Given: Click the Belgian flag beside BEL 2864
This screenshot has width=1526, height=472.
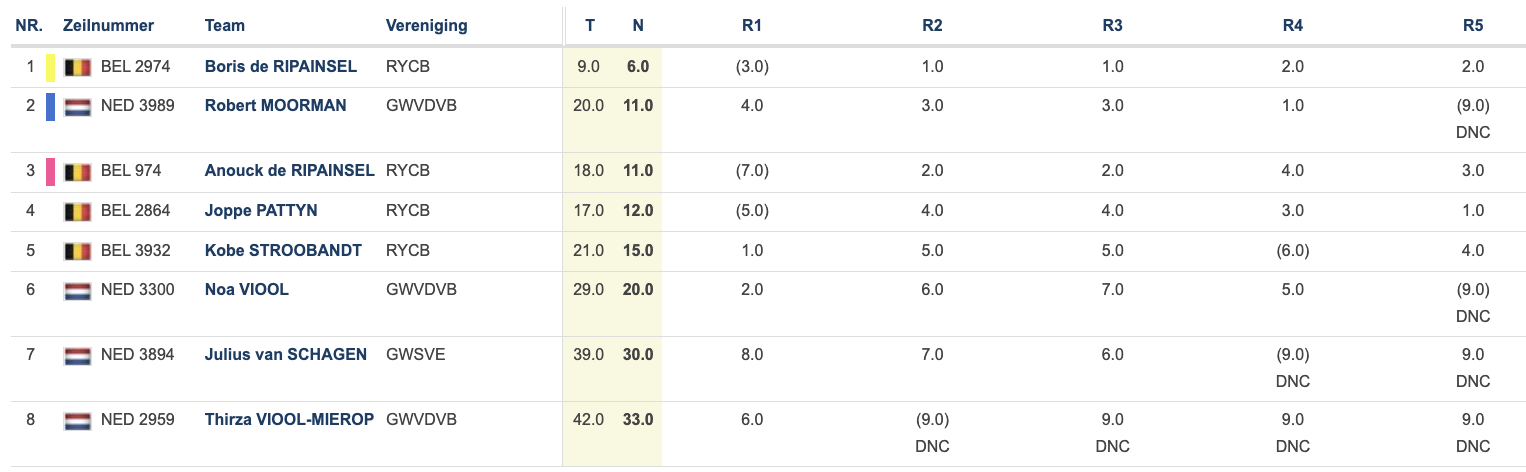Looking at the screenshot, I should [78, 212].
